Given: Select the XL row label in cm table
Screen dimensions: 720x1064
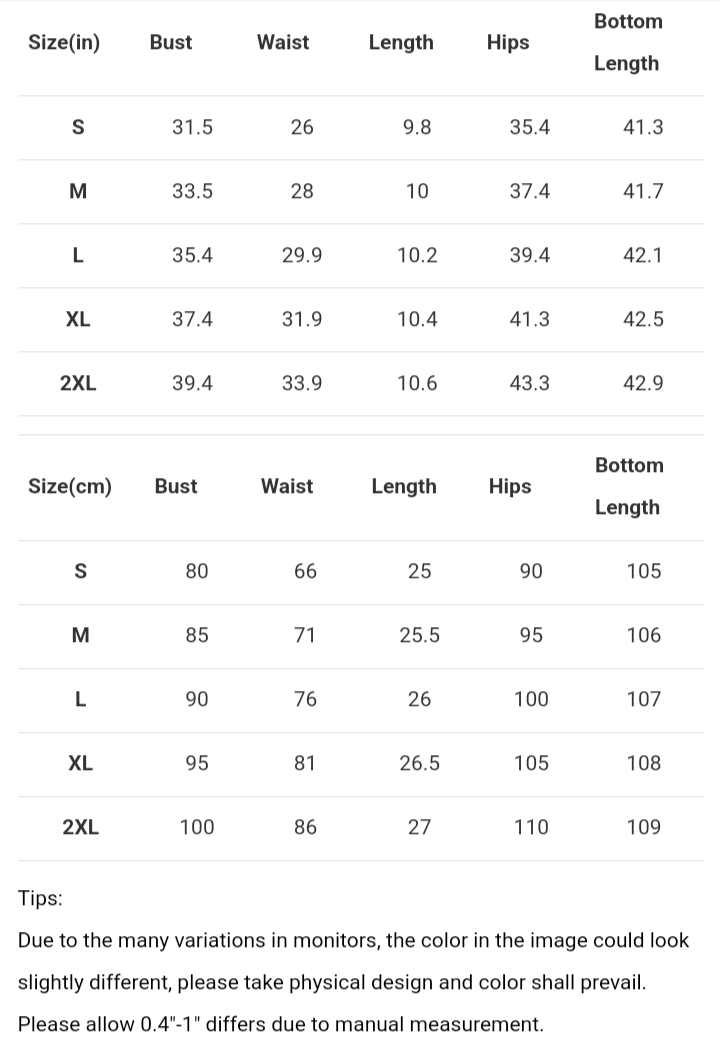Looking at the screenshot, I should tap(80, 763).
